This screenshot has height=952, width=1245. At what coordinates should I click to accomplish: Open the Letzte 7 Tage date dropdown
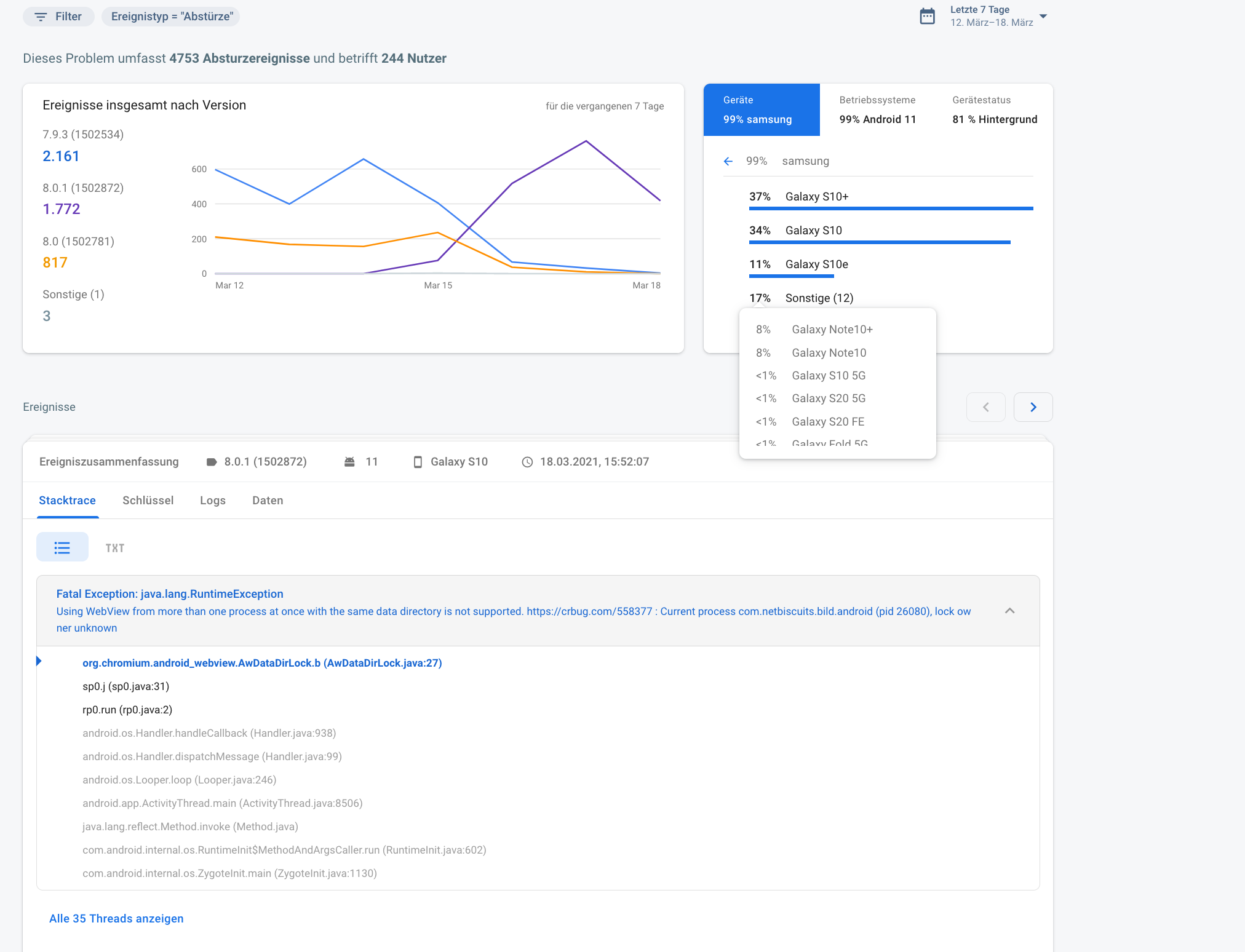1043,16
